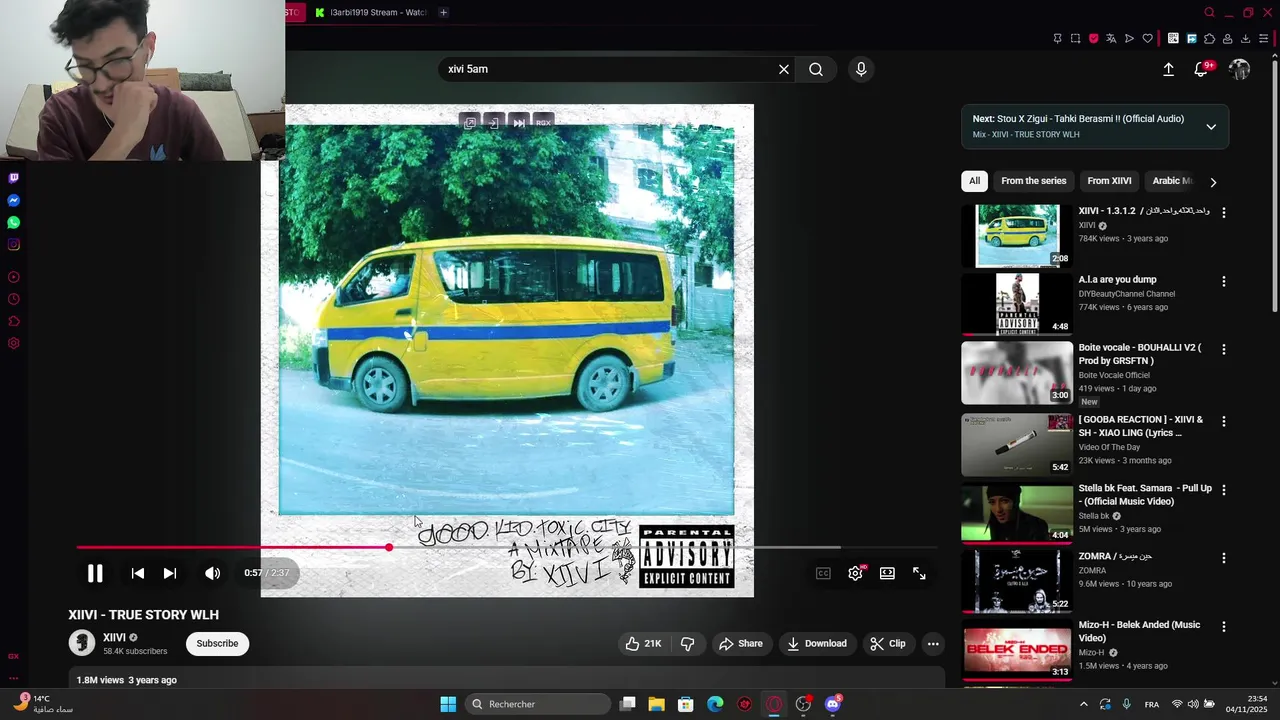Open the player settings gear
1280x720 pixels.
[855, 573]
